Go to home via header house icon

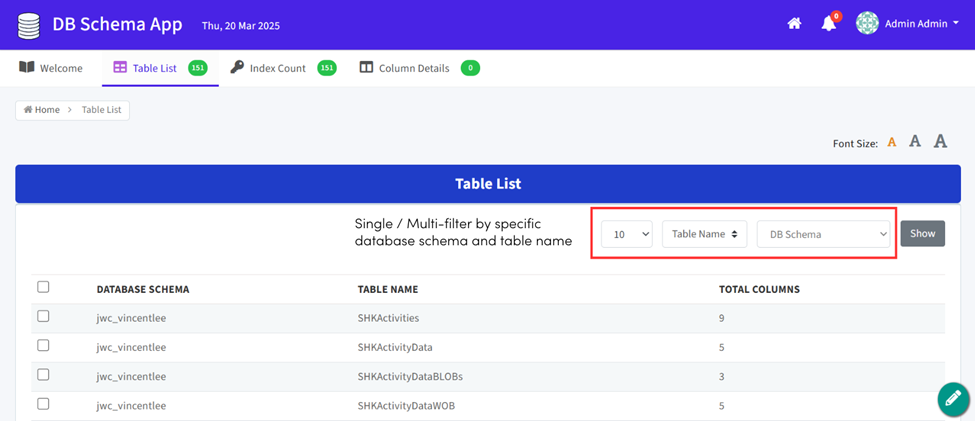click(x=794, y=24)
